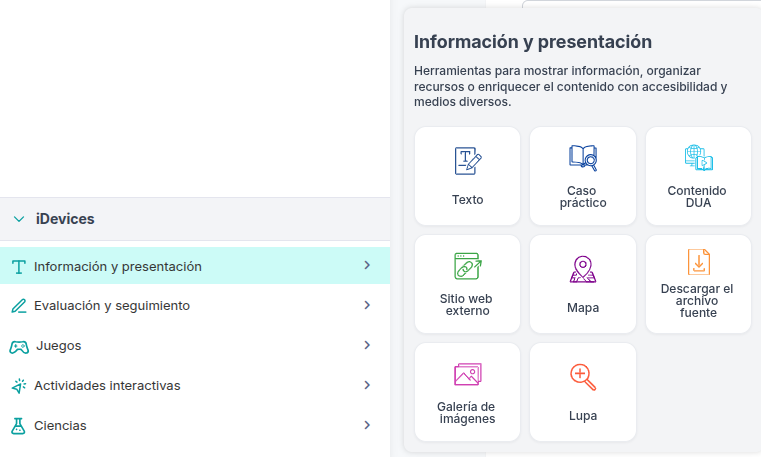The image size is (761, 457).
Task: Open the Información y presentación category
Action: pos(117,266)
